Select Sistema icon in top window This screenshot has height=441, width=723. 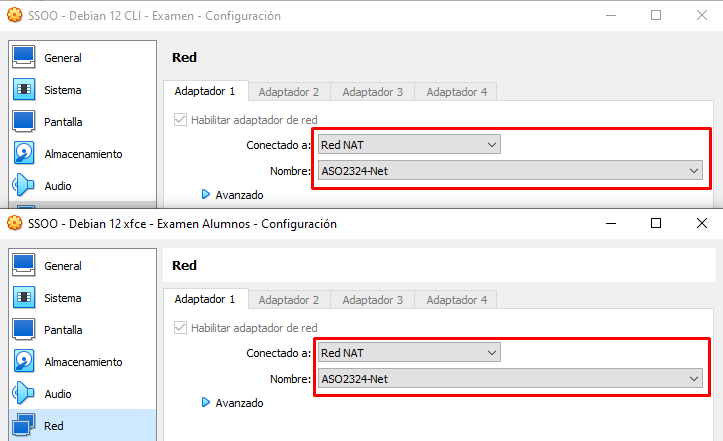24,90
